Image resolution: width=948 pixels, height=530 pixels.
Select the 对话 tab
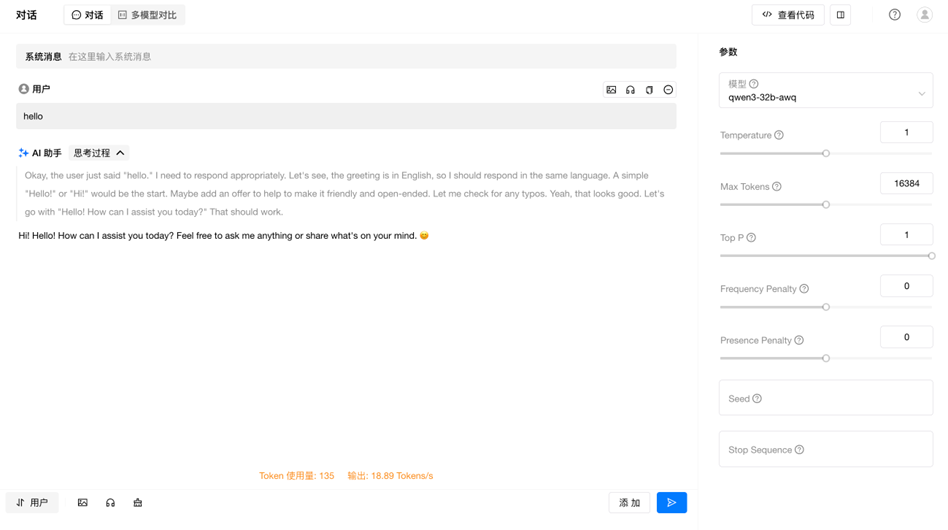(x=88, y=15)
